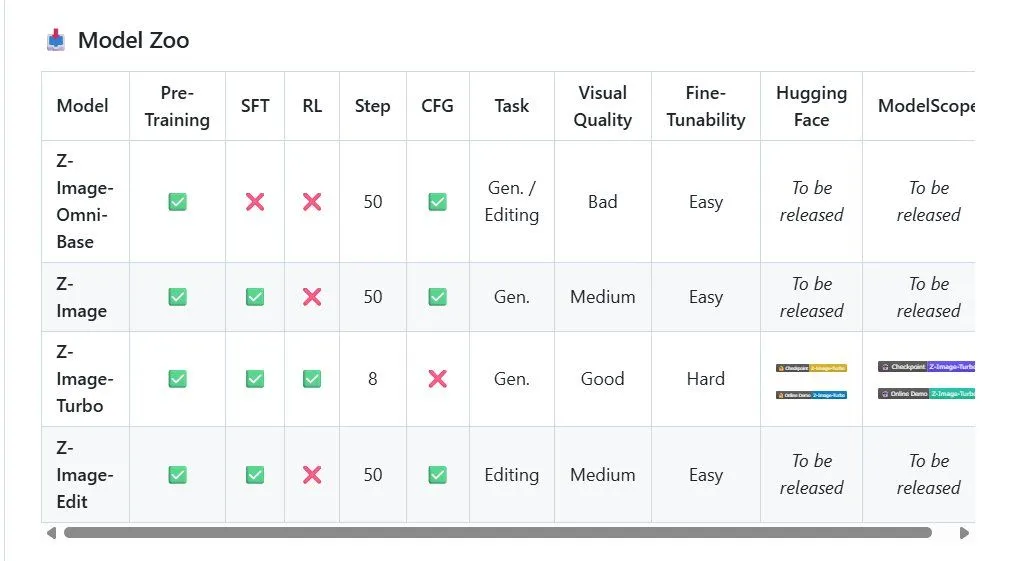The width and height of the screenshot is (1009, 561).
Task: Open ModelScope Checkpoint badge for Z-Image-Turbo
Action: point(926,367)
